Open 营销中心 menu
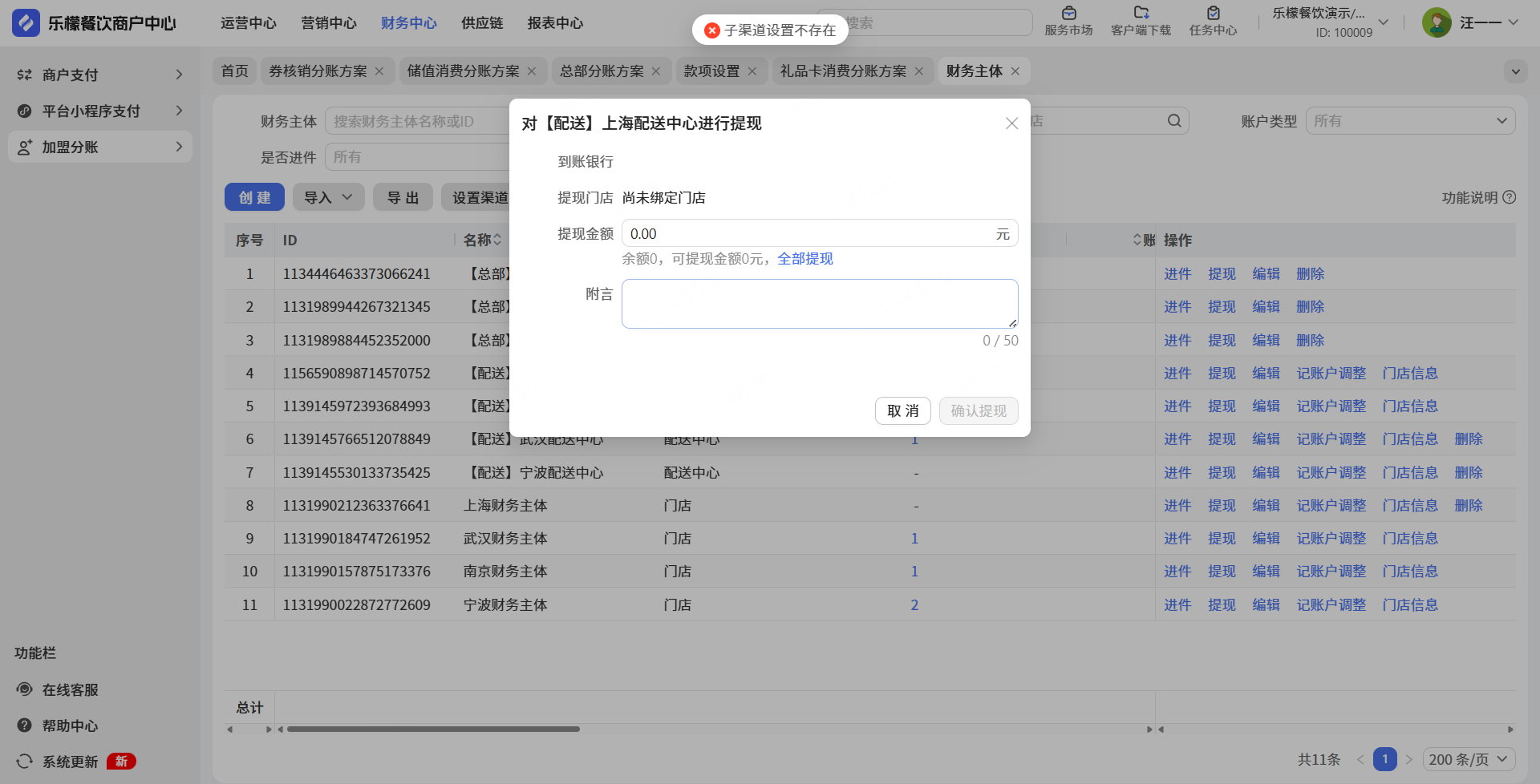Screen dimensions: 1540x784 pyautogui.click(x=329, y=23)
